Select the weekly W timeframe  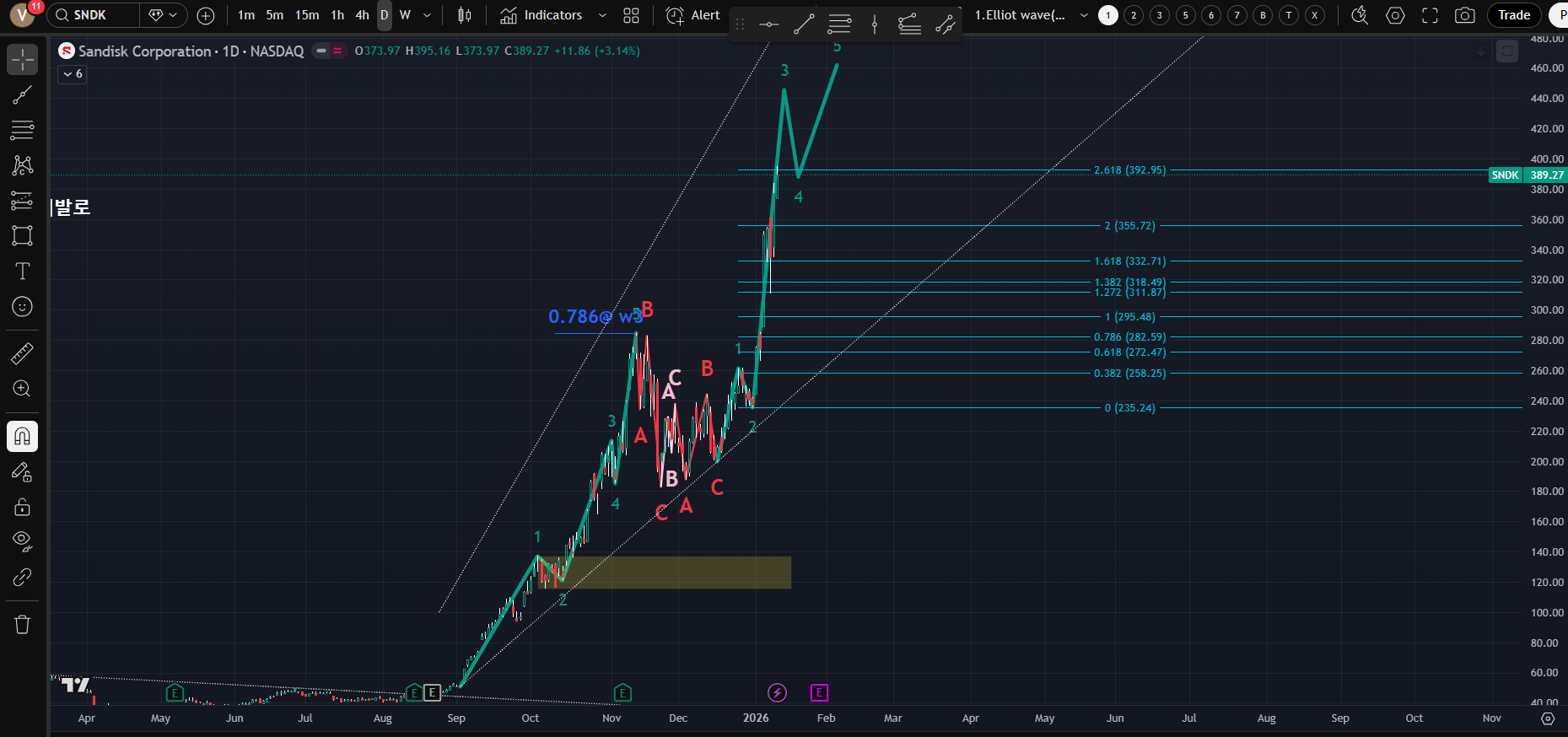point(405,15)
